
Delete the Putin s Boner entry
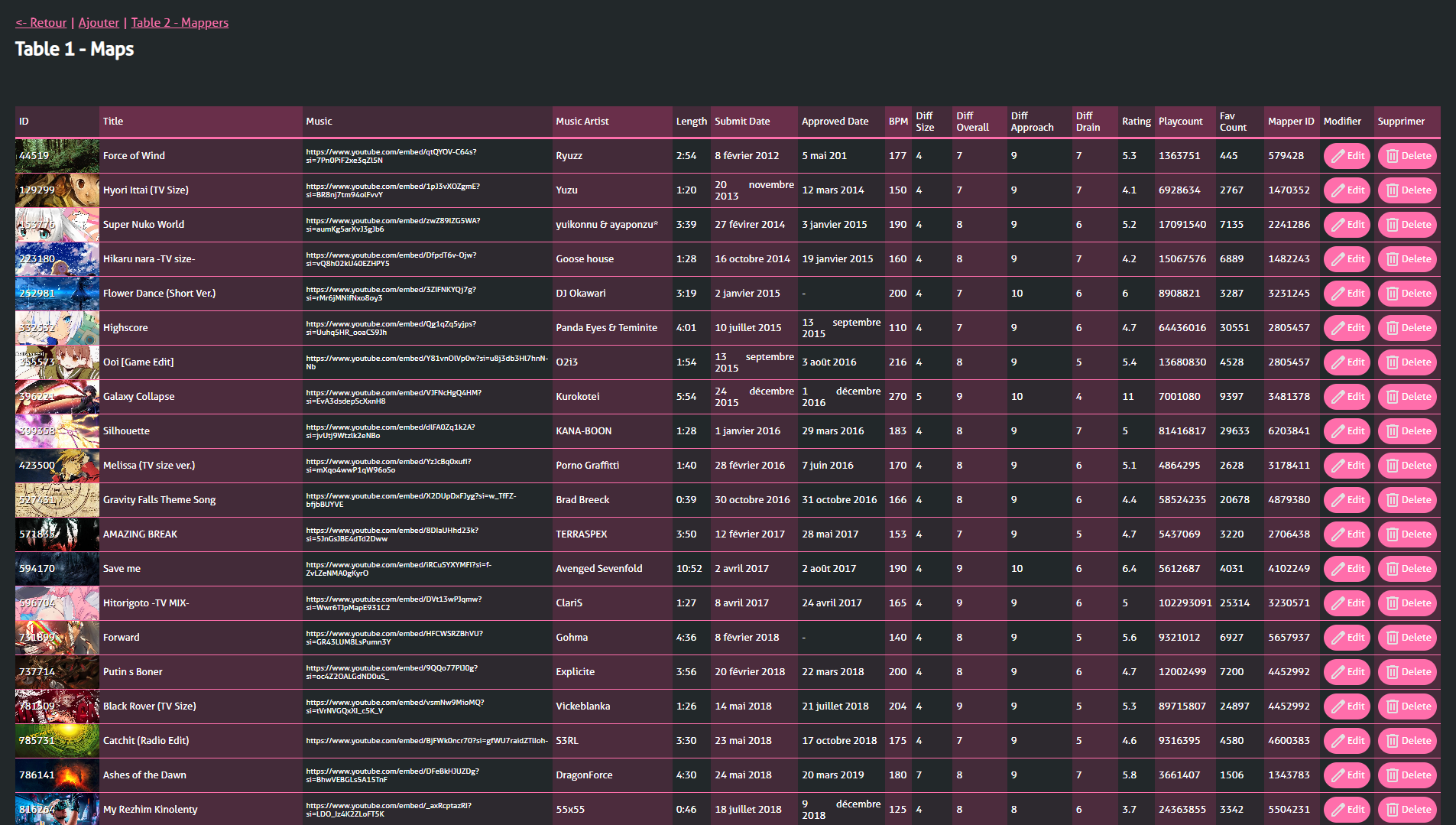tap(1407, 672)
